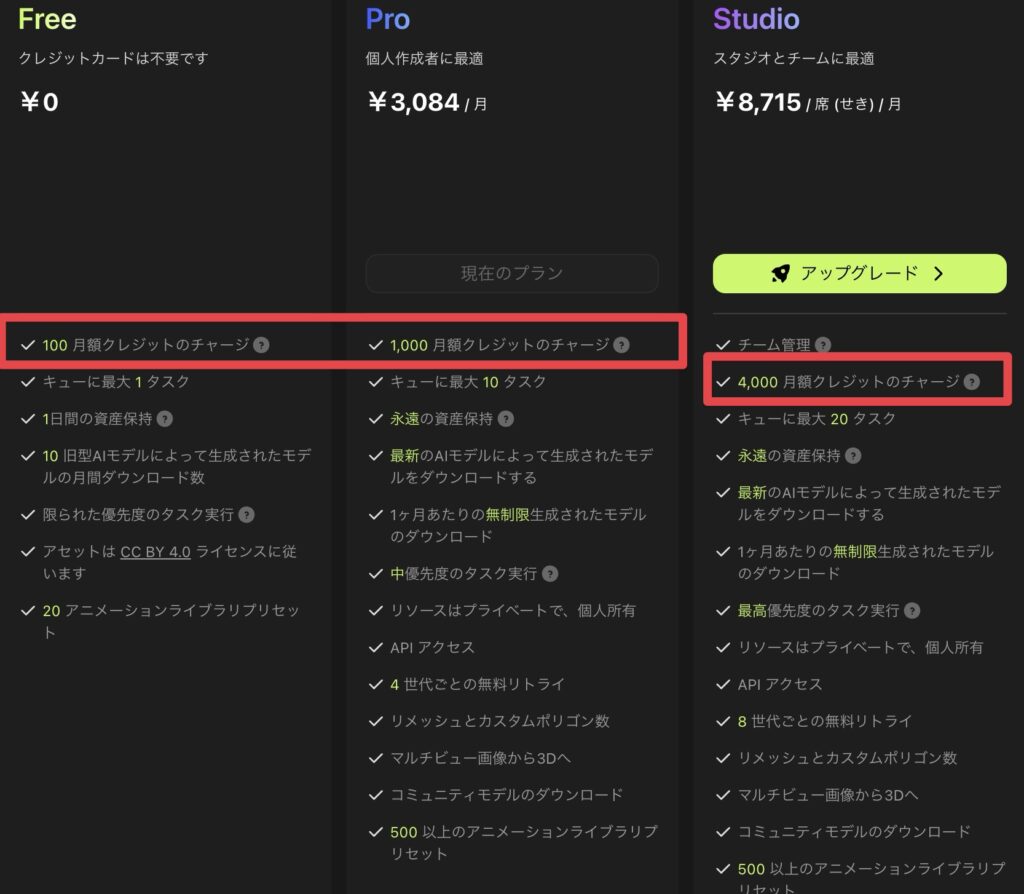
Task: Click Studio コミュニティモデルのダウンロード feature
Action: (854, 832)
